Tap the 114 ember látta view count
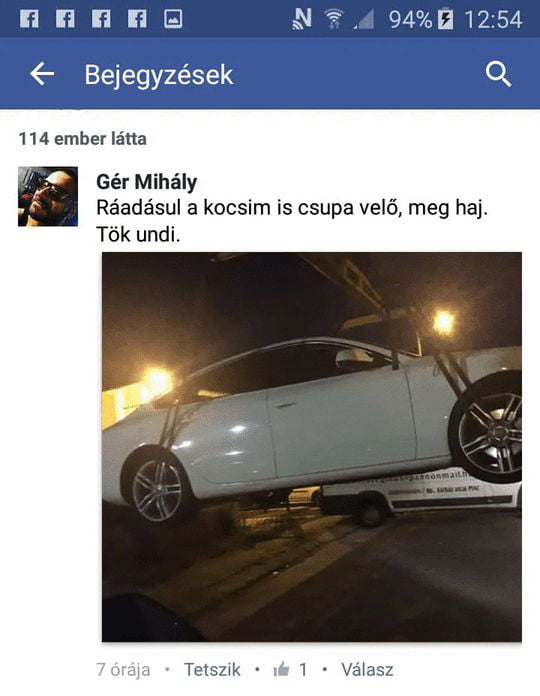 click(83, 139)
